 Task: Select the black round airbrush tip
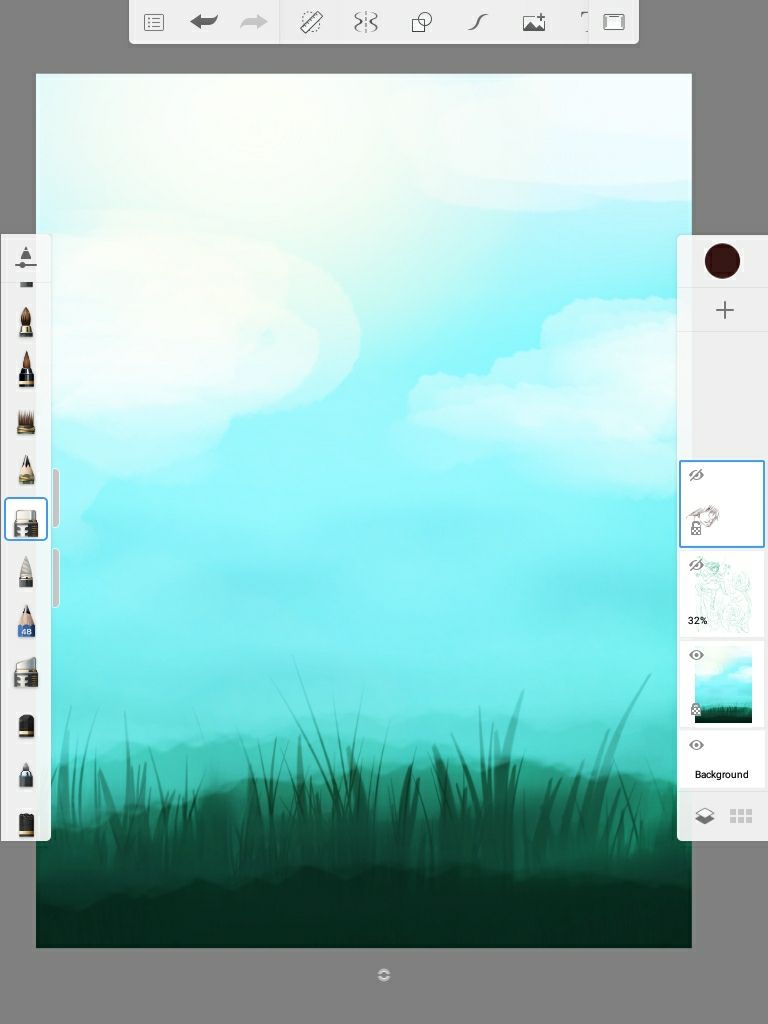(x=26, y=726)
